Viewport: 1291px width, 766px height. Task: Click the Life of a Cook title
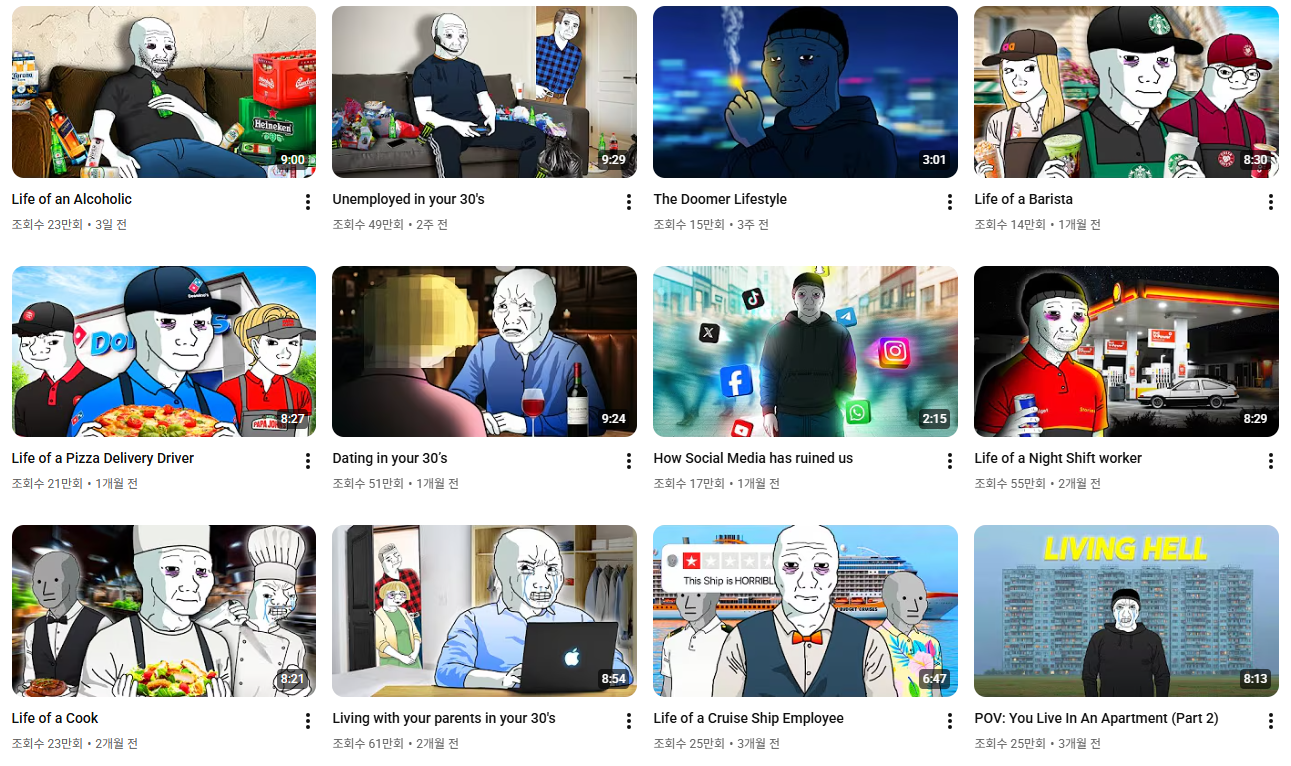(x=55, y=718)
